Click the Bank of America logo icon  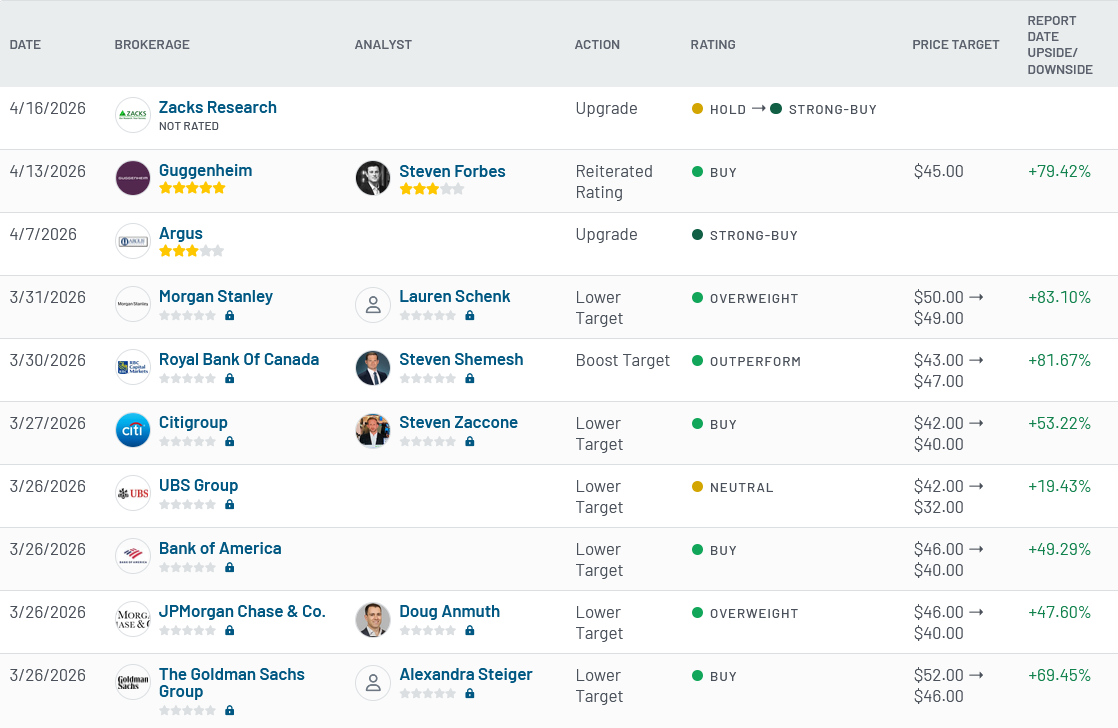133,556
